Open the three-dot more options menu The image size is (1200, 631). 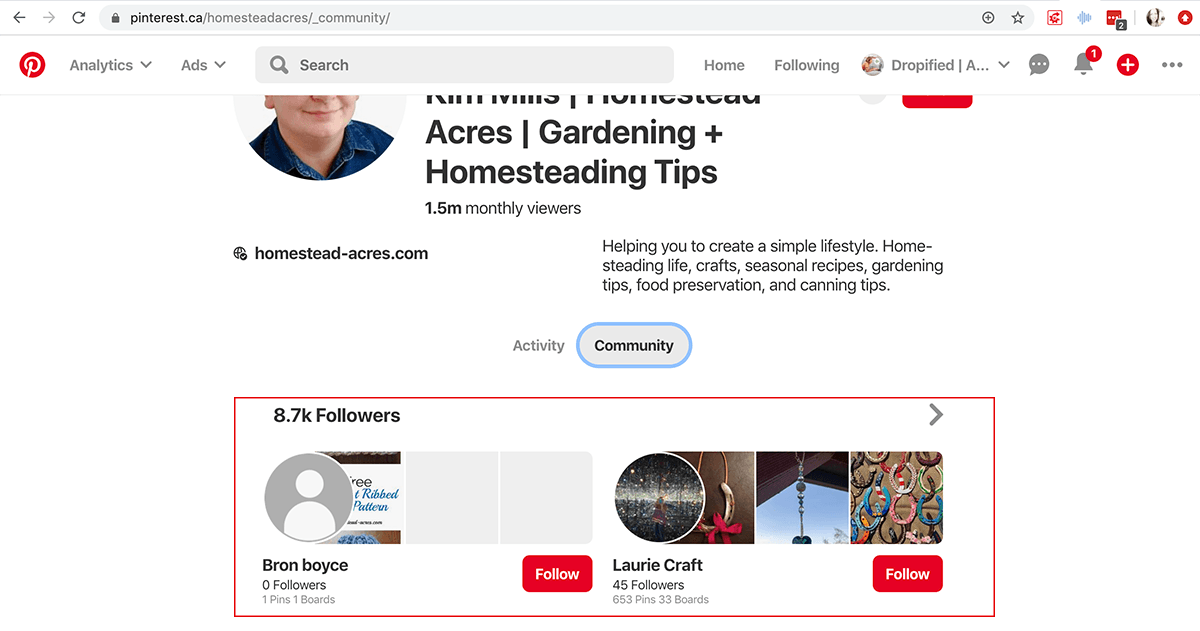[x=1172, y=65]
